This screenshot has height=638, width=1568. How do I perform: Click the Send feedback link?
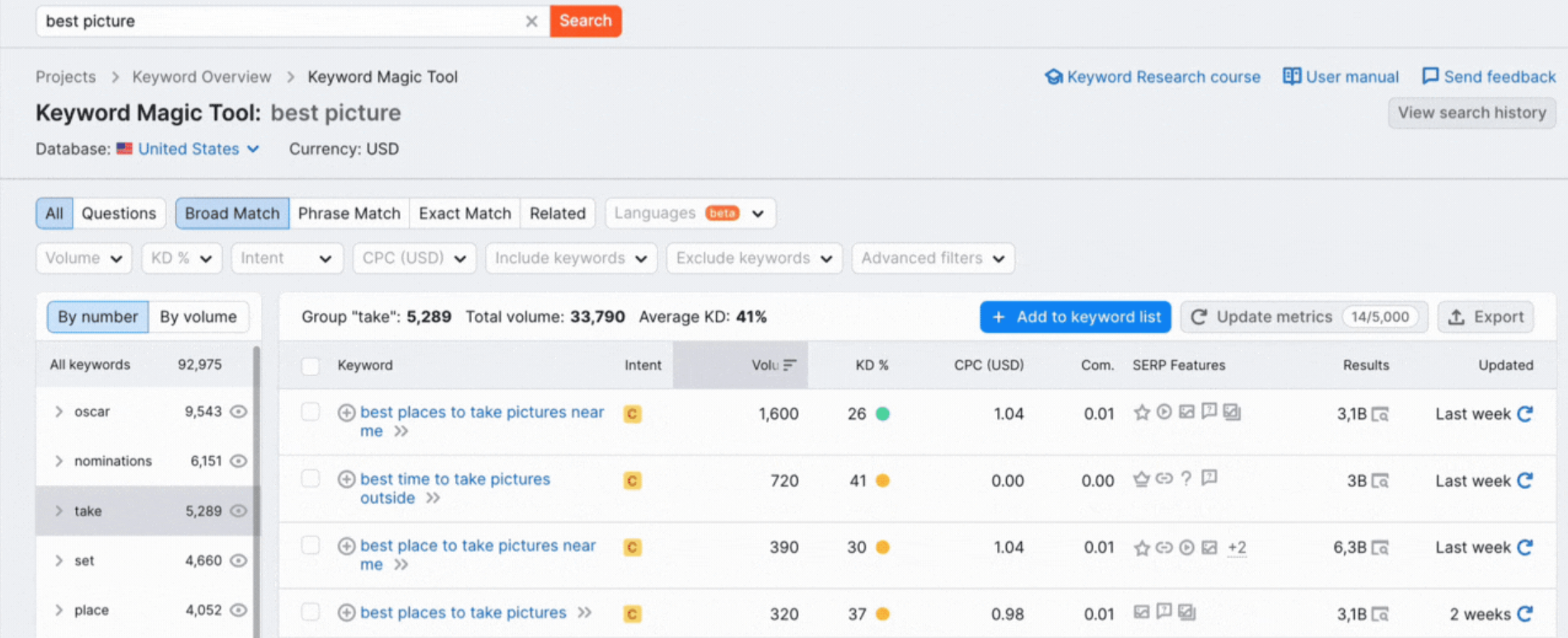coord(1489,77)
